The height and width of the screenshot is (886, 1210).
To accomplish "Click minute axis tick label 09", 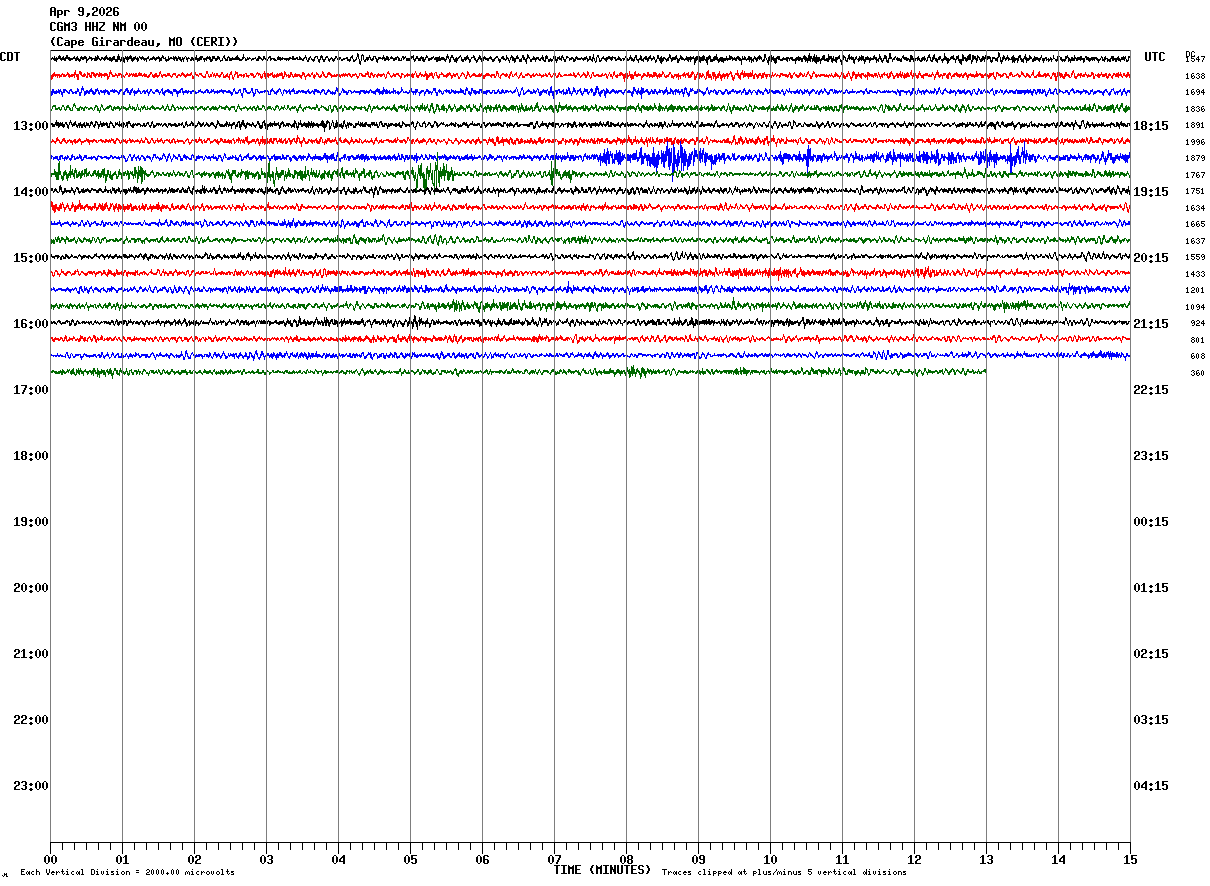I will coord(698,860).
